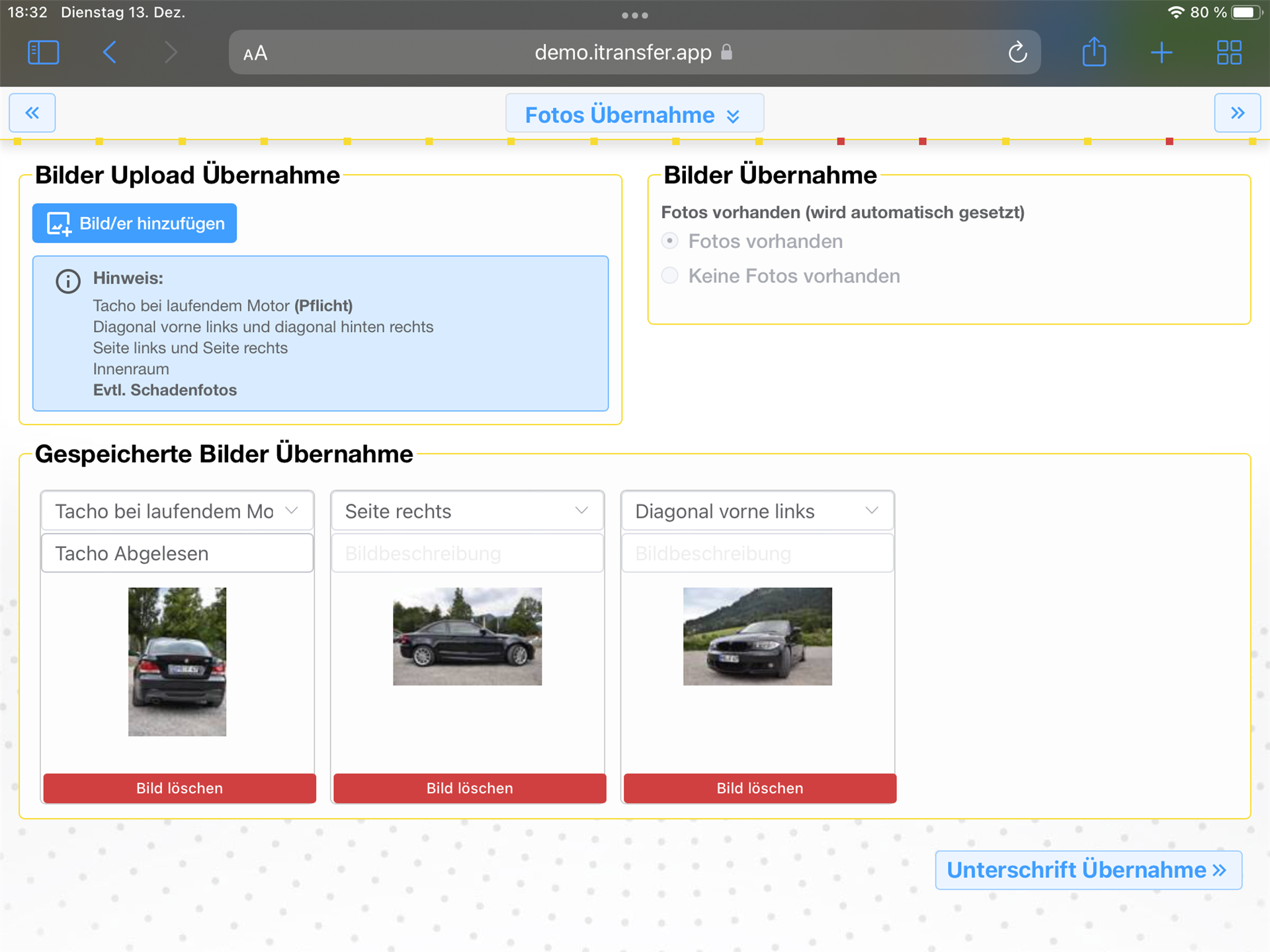Click the 'Bildbeschreibung' field under 'Diagonal vorne links'
1270x952 pixels.
(757, 553)
